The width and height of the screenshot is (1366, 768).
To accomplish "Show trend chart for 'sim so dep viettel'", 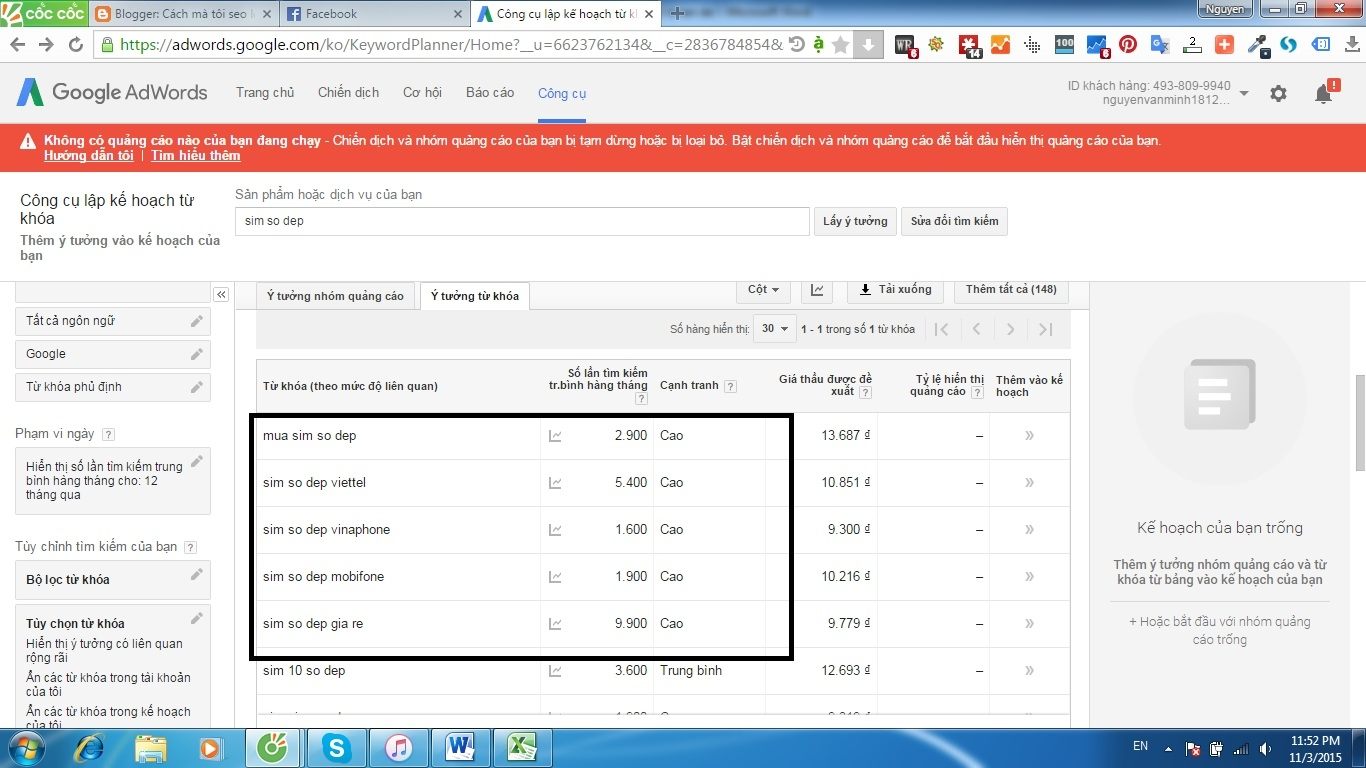I will click(x=555, y=483).
